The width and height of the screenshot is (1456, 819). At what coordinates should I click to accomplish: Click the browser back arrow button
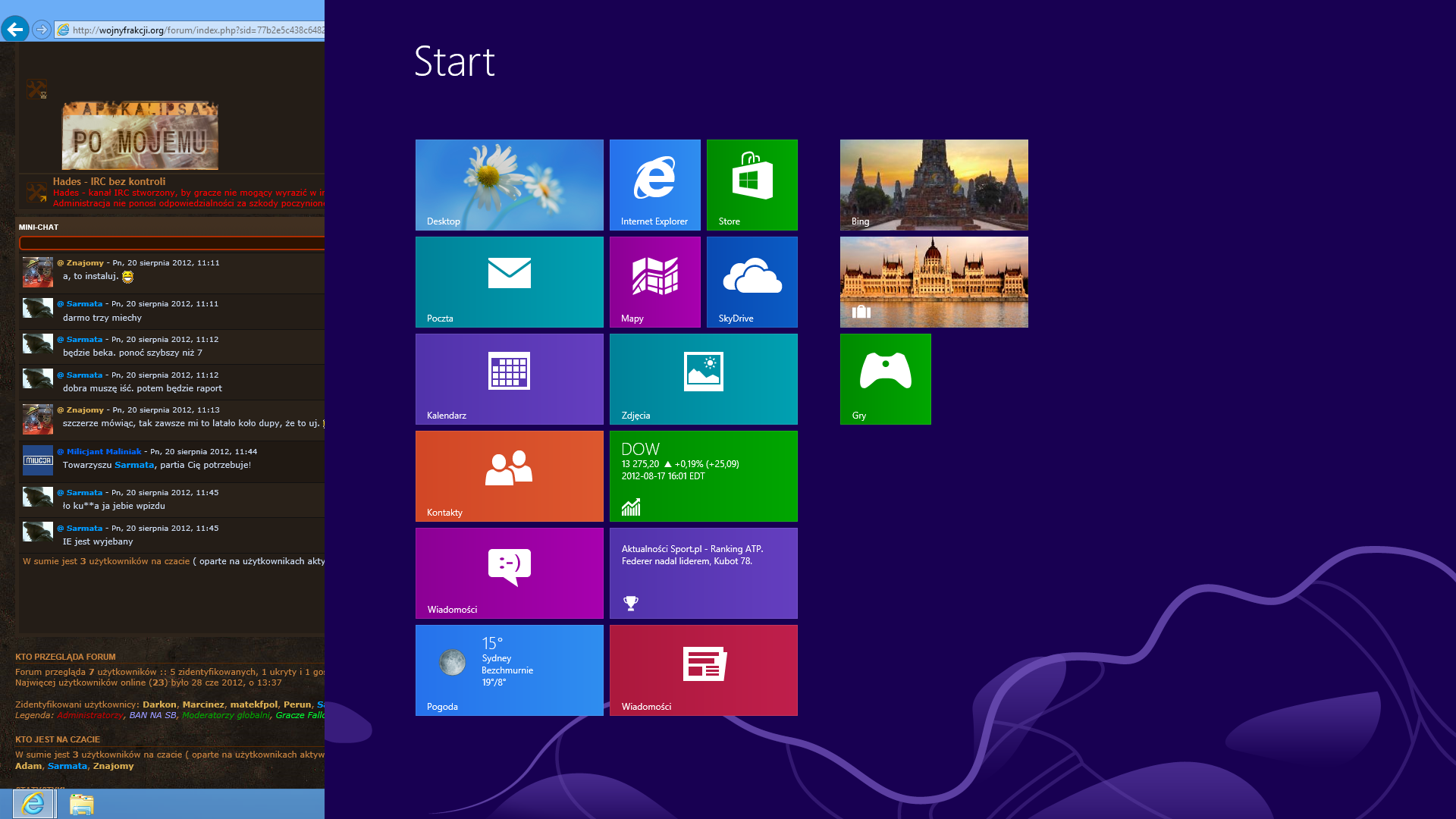click(x=15, y=30)
